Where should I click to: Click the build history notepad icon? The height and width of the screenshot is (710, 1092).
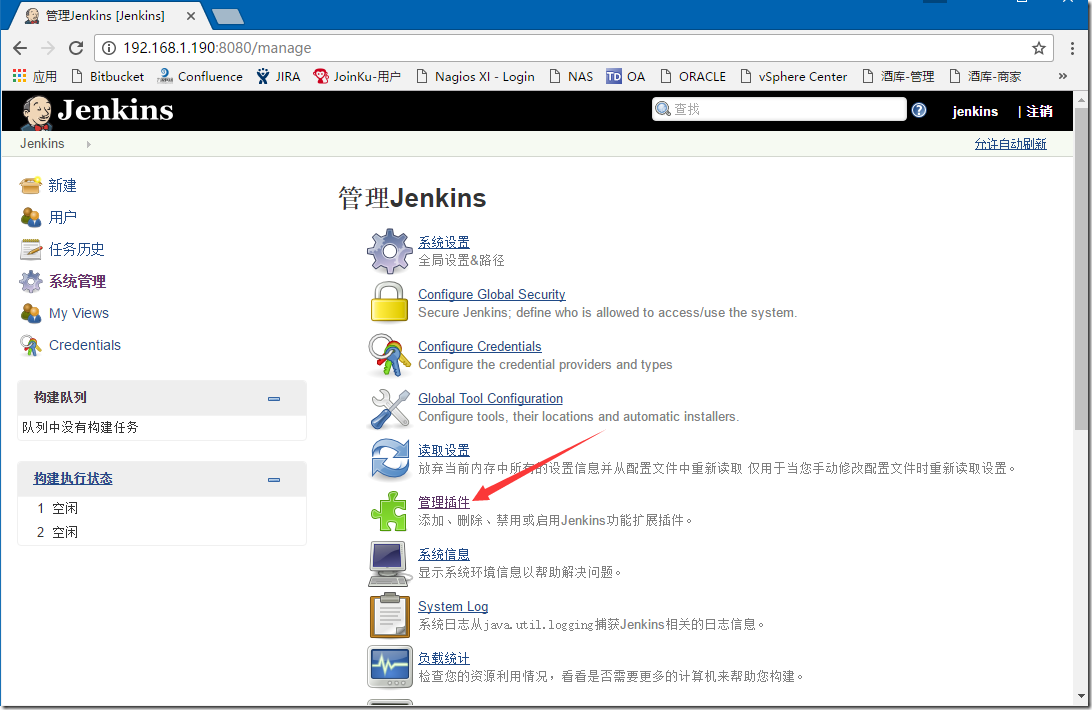[31, 249]
